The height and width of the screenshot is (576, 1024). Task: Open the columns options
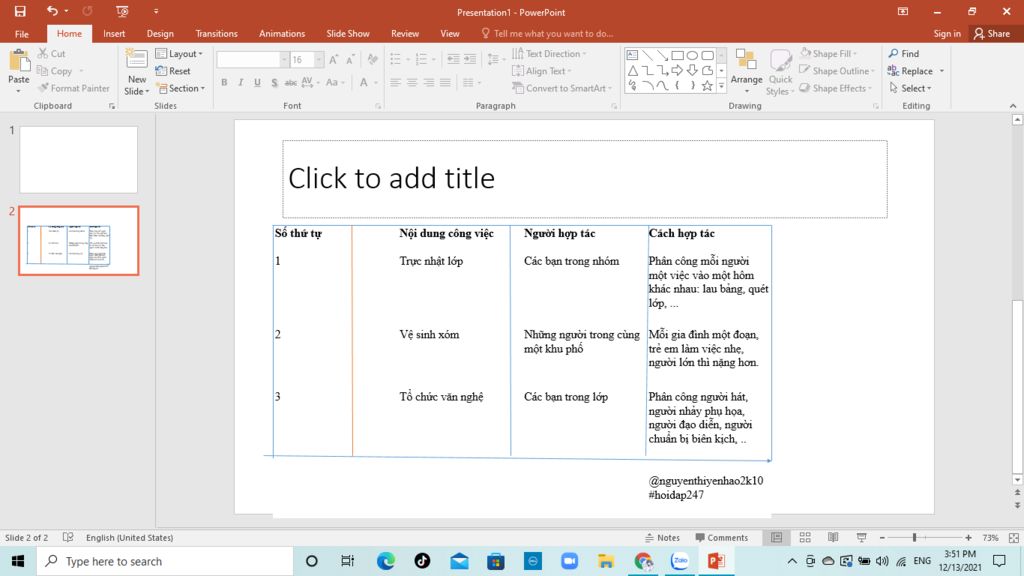pos(471,82)
